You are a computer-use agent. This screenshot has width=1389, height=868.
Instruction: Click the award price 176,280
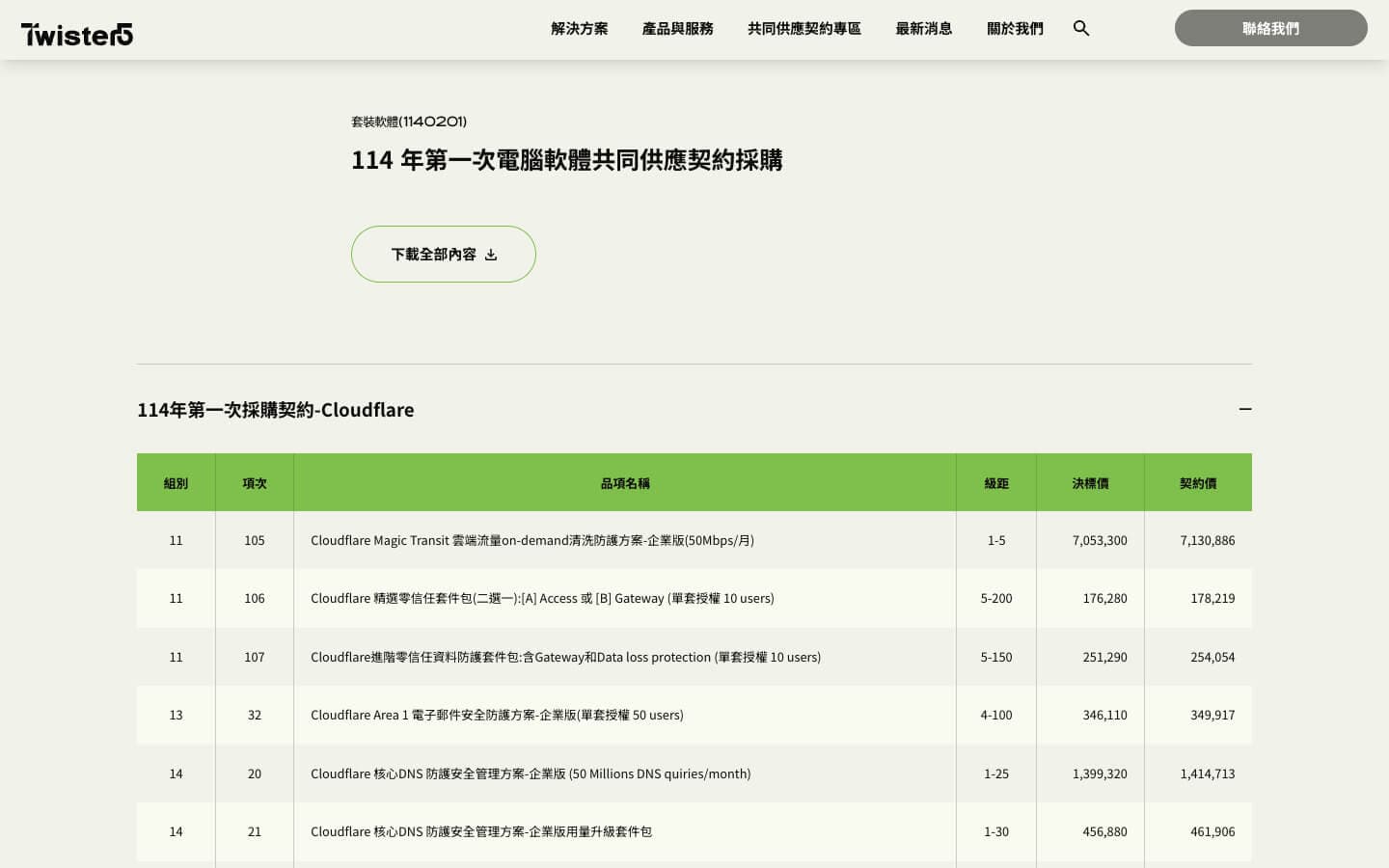[1104, 598]
